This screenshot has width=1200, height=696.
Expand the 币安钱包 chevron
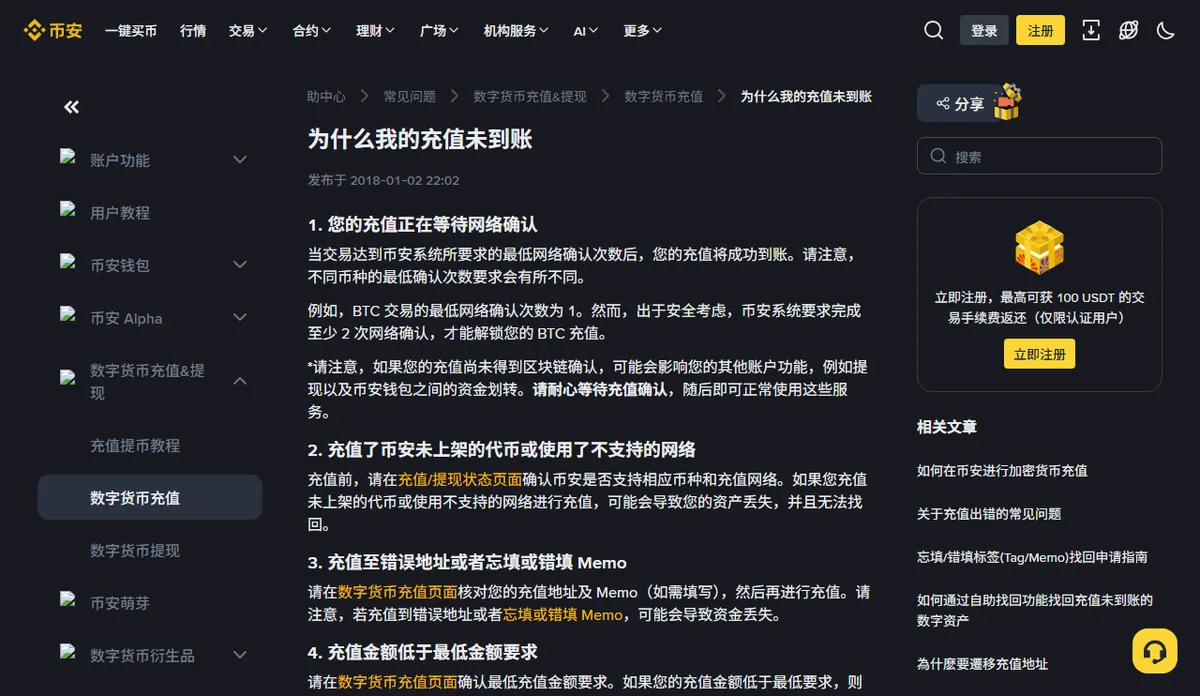point(240,264)
